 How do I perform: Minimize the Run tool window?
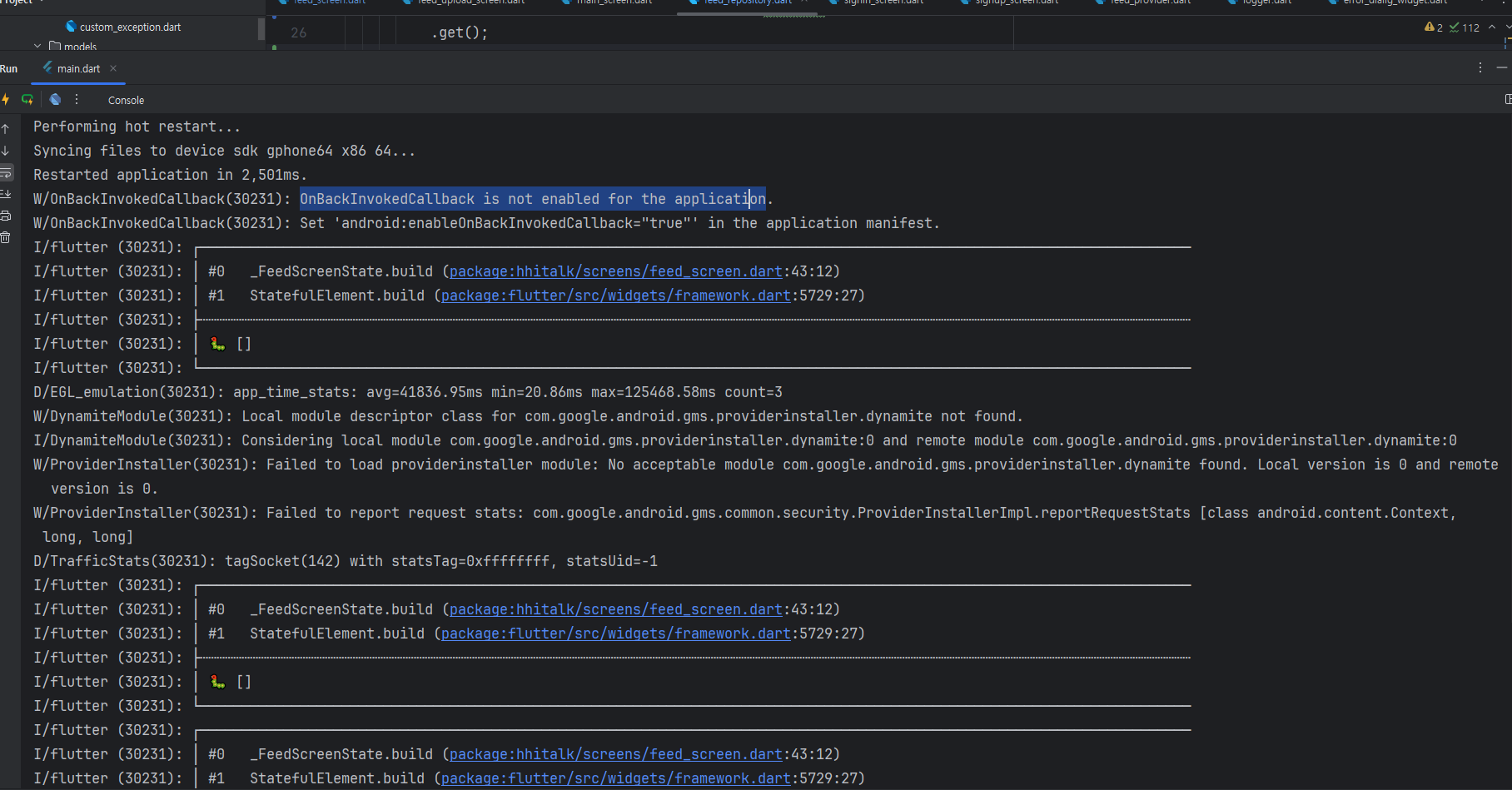(x=1502, y=68)
